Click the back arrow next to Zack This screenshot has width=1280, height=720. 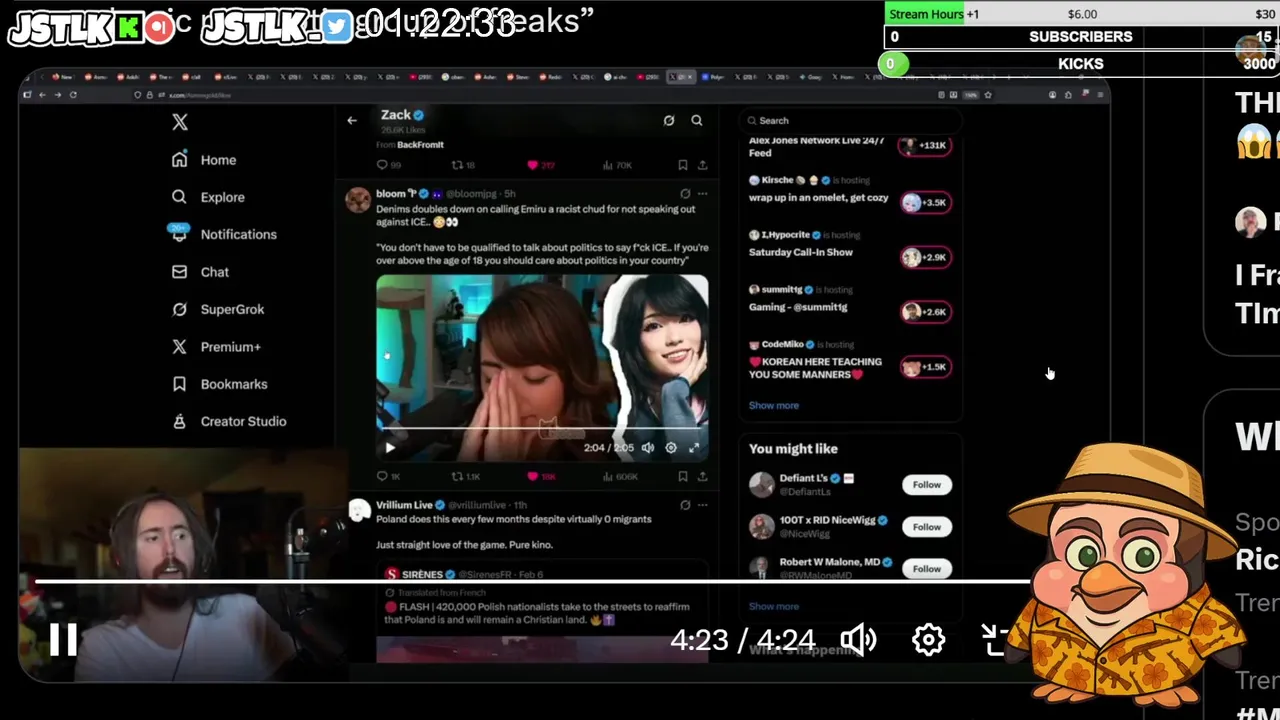pos(352,120)
